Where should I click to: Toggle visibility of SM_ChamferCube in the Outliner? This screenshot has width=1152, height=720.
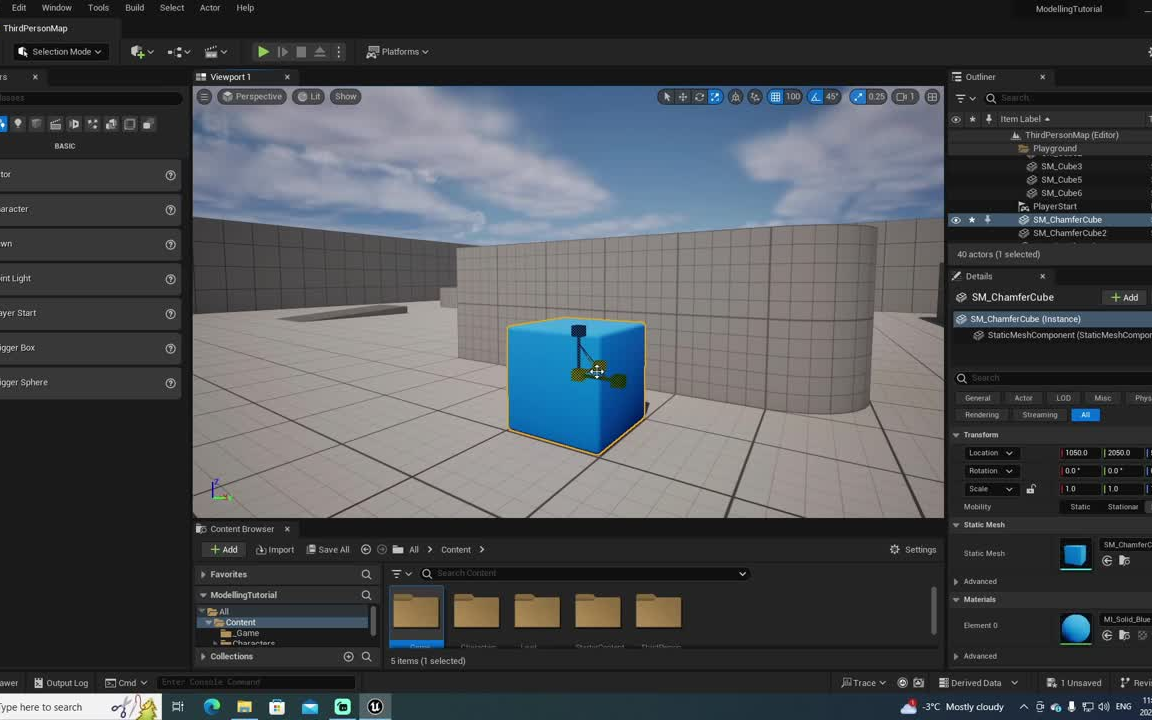click(x=956, y=219)
